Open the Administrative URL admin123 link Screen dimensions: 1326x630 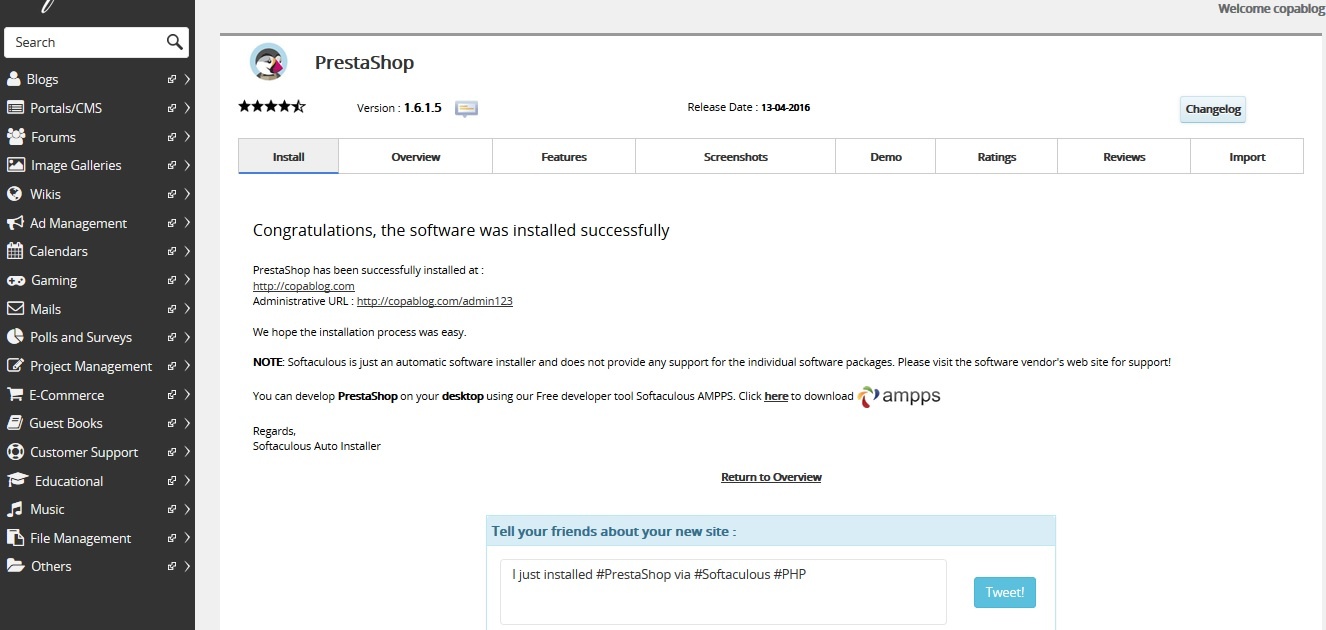(x=434, y=301)
